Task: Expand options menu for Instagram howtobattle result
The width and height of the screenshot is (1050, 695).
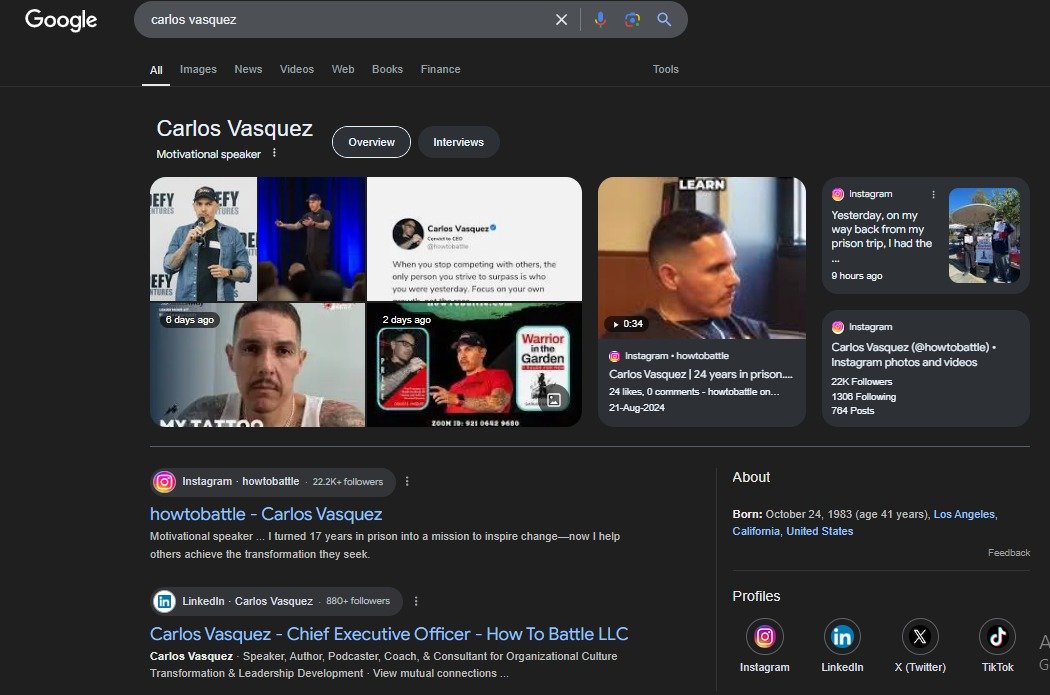Action: click(x=407, y=481)
